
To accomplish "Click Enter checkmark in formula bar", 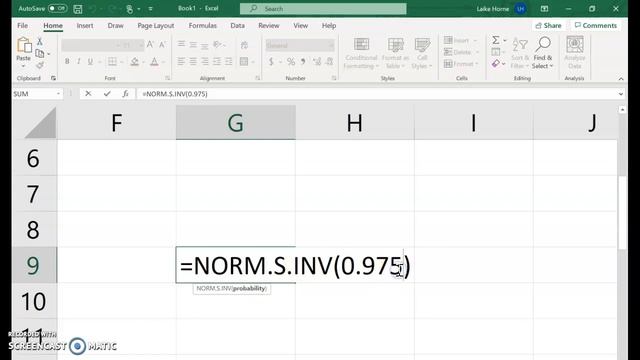I will click(x=107, y=94).
